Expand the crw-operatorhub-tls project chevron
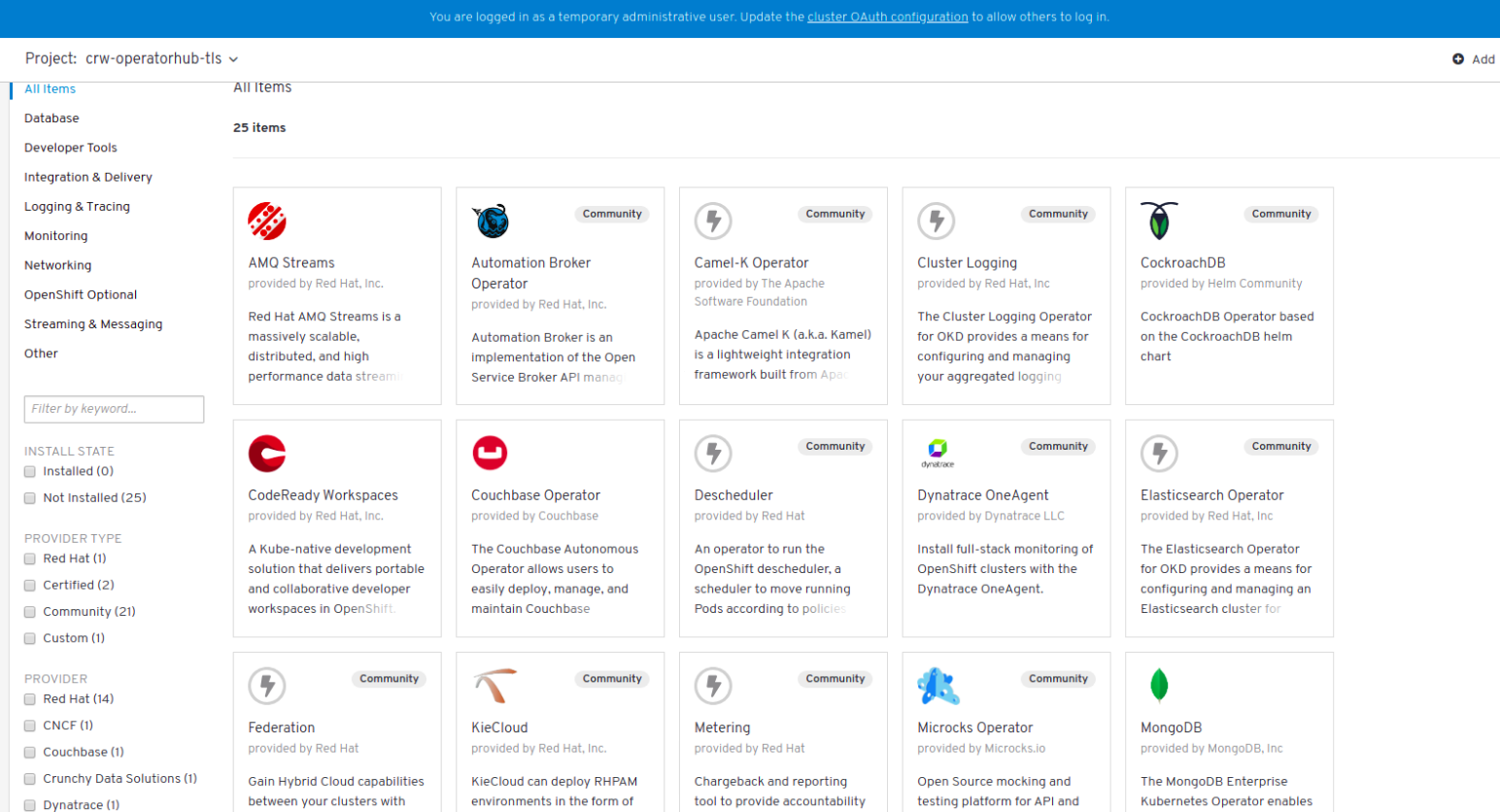This screenshot has height=812, width=1500. tap(232, 58)
